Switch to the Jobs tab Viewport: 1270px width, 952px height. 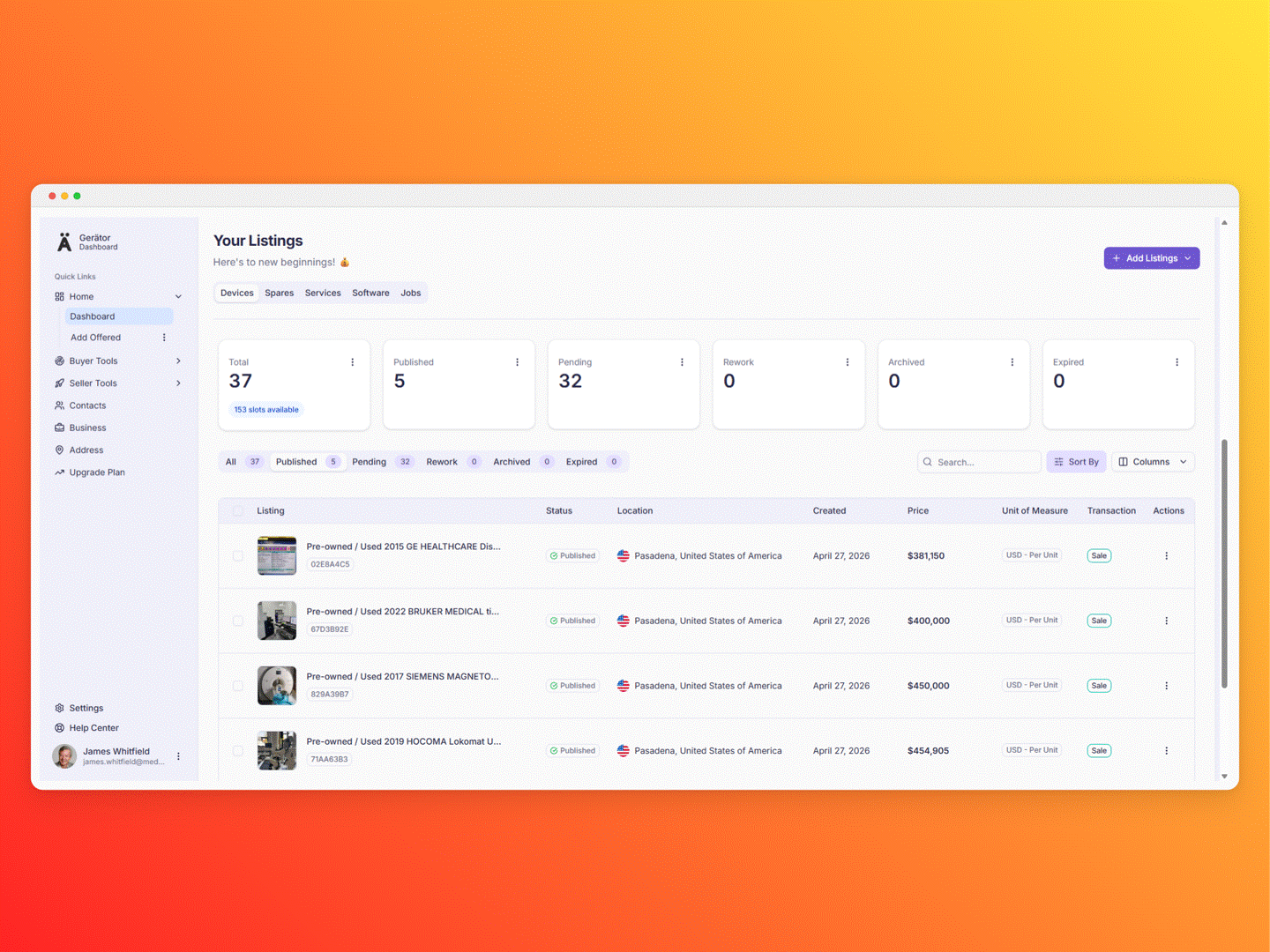pos(411,294)
